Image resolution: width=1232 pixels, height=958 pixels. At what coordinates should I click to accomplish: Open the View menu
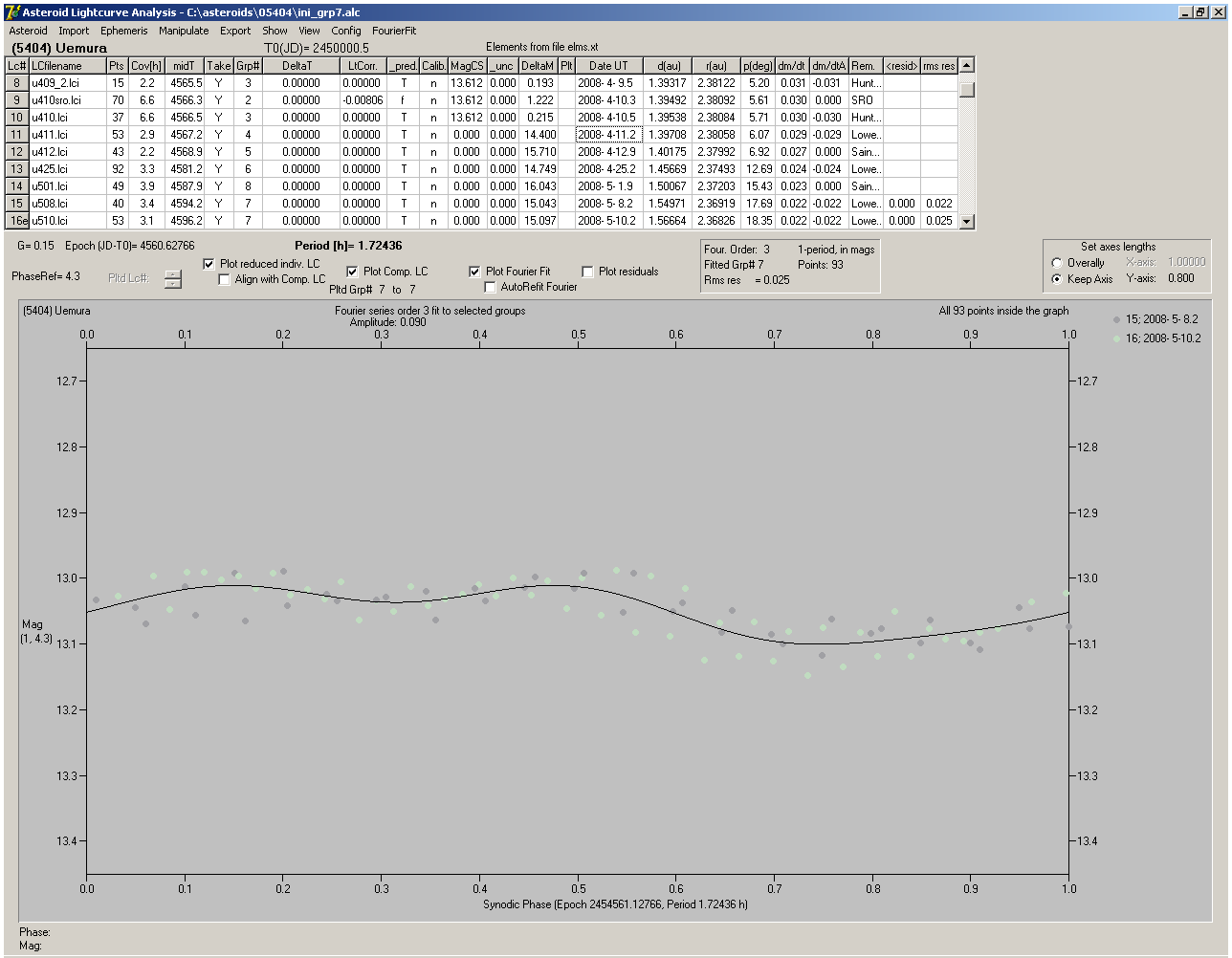[309, 31]
